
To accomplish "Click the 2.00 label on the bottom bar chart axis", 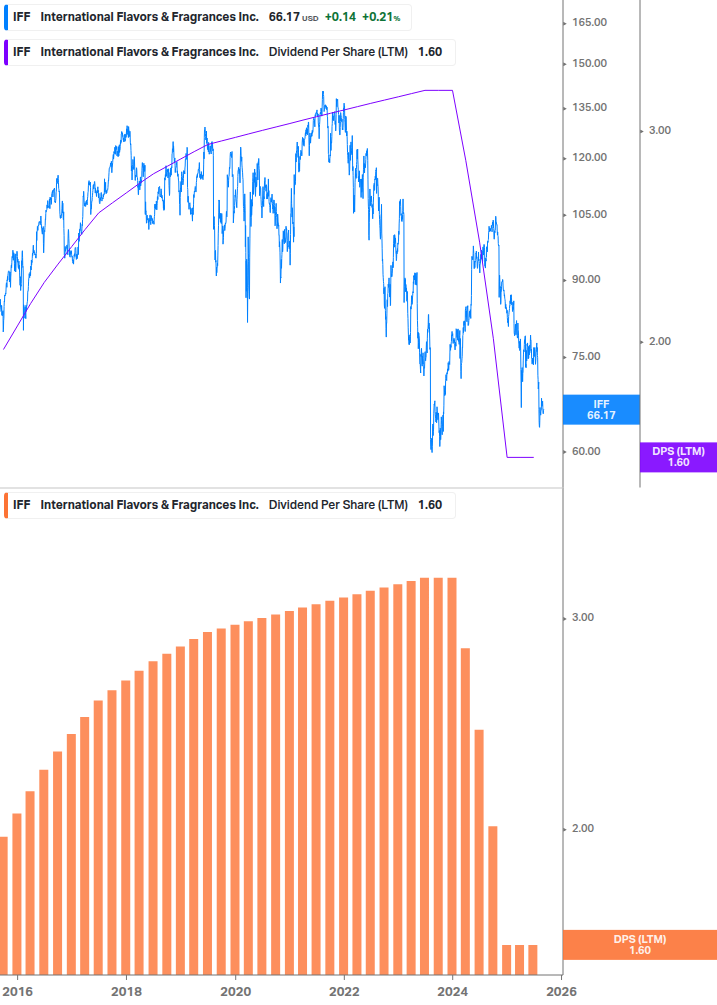I will pyautogui.click(x=583, y=829).
